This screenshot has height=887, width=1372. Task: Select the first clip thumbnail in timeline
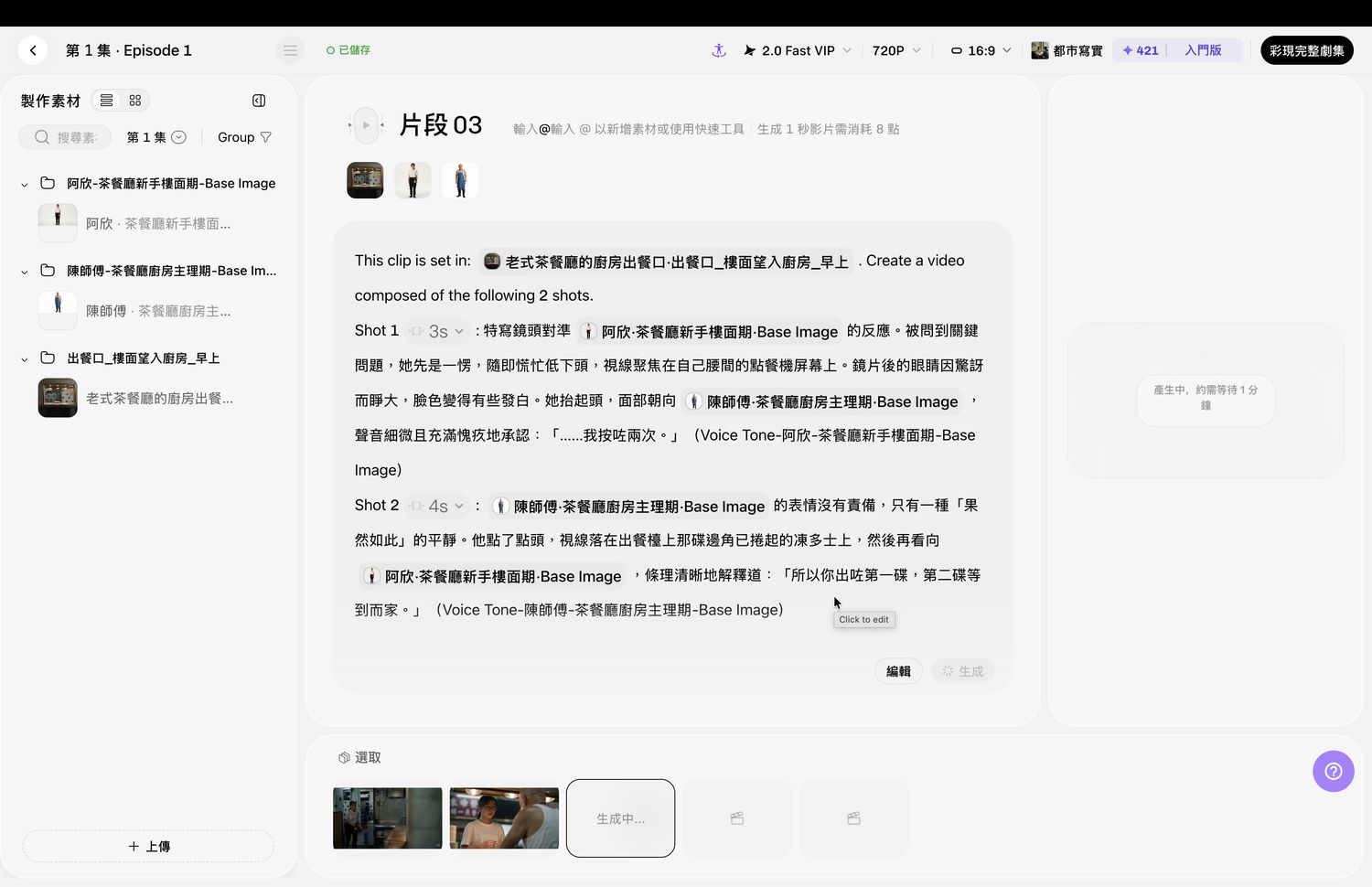pyautogui.click(x=387, y=818)
